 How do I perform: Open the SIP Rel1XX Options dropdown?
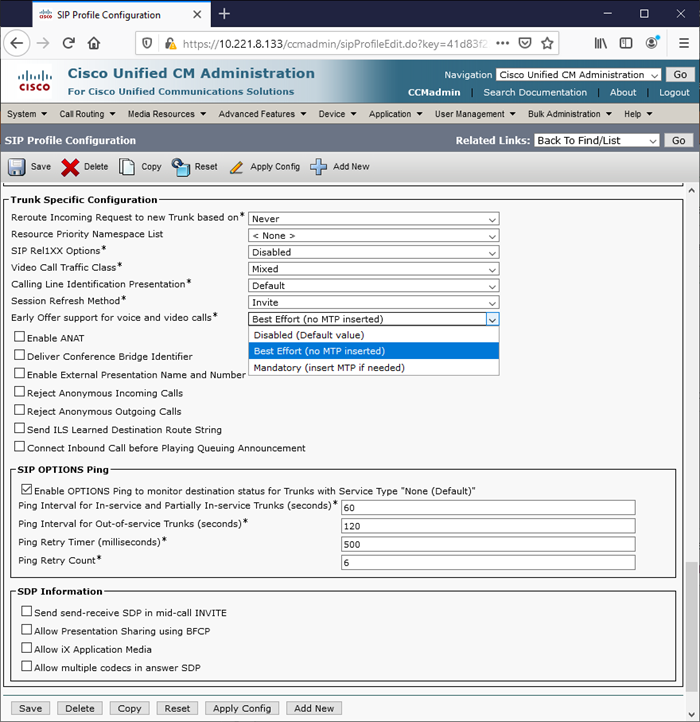tap(373, 252)
